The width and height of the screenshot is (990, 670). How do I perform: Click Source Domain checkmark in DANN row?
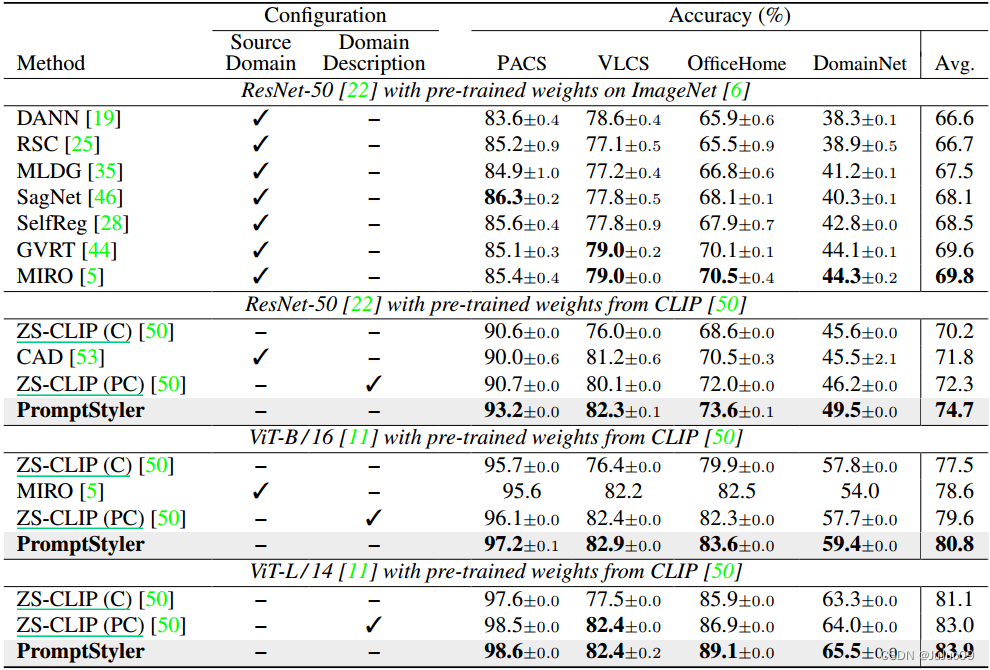pos(260,118)
